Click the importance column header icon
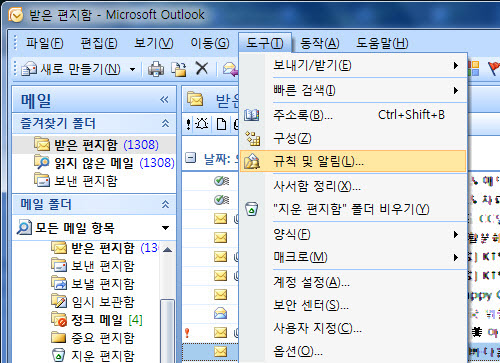500x363 pixels. coord(188,124)
